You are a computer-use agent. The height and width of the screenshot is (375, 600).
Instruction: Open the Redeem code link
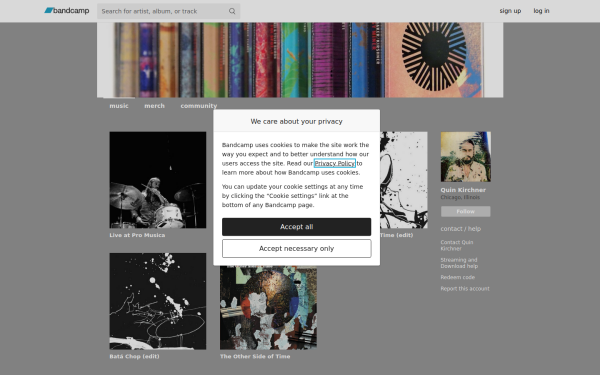pos(458,277)
